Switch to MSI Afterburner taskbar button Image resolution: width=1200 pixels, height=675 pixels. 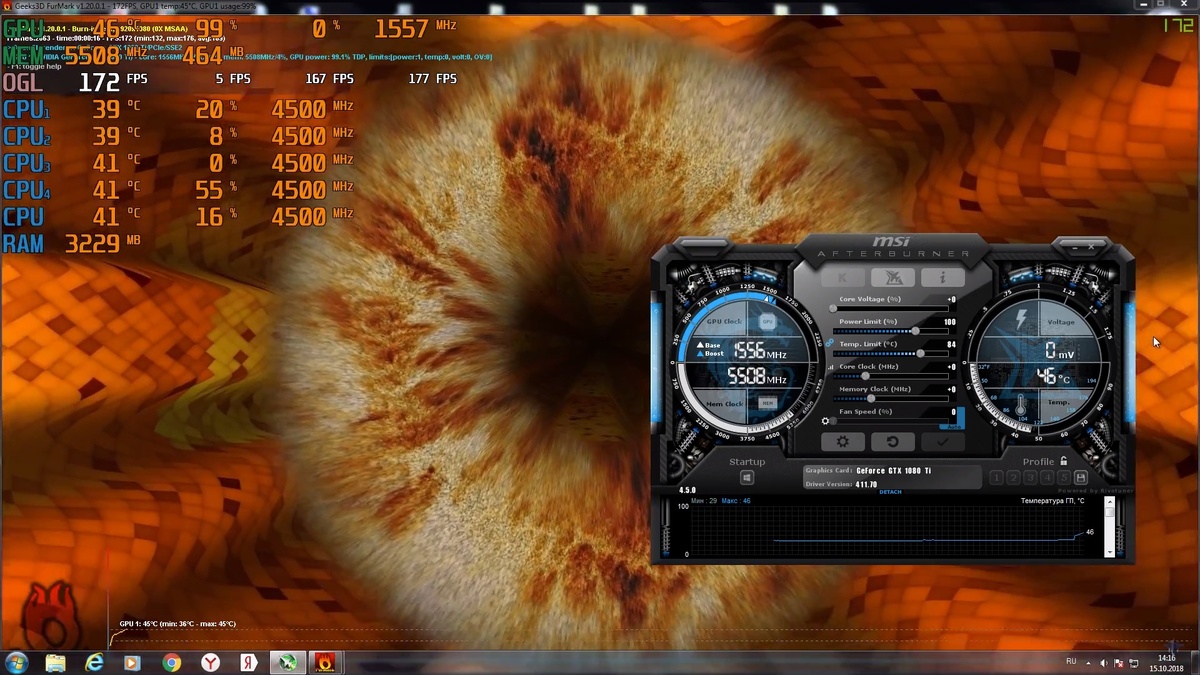point(287,662)
